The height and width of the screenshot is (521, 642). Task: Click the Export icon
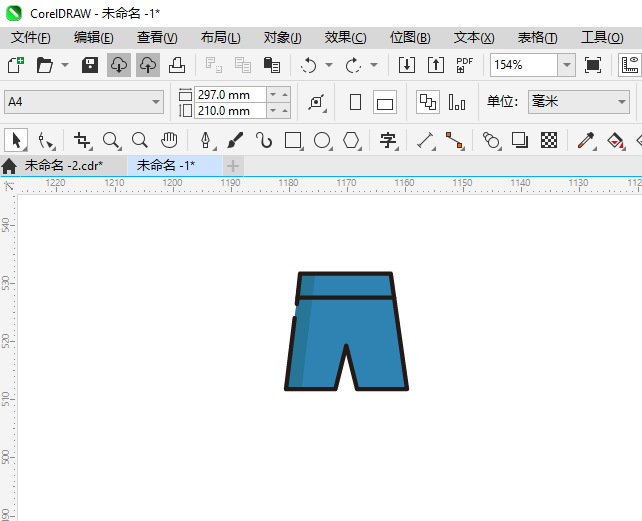point(436,65)
